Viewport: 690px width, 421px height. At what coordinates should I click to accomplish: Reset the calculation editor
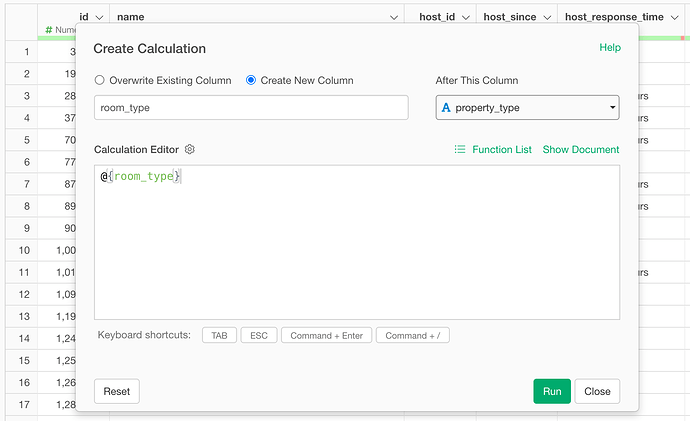click(x=117, y=391)
